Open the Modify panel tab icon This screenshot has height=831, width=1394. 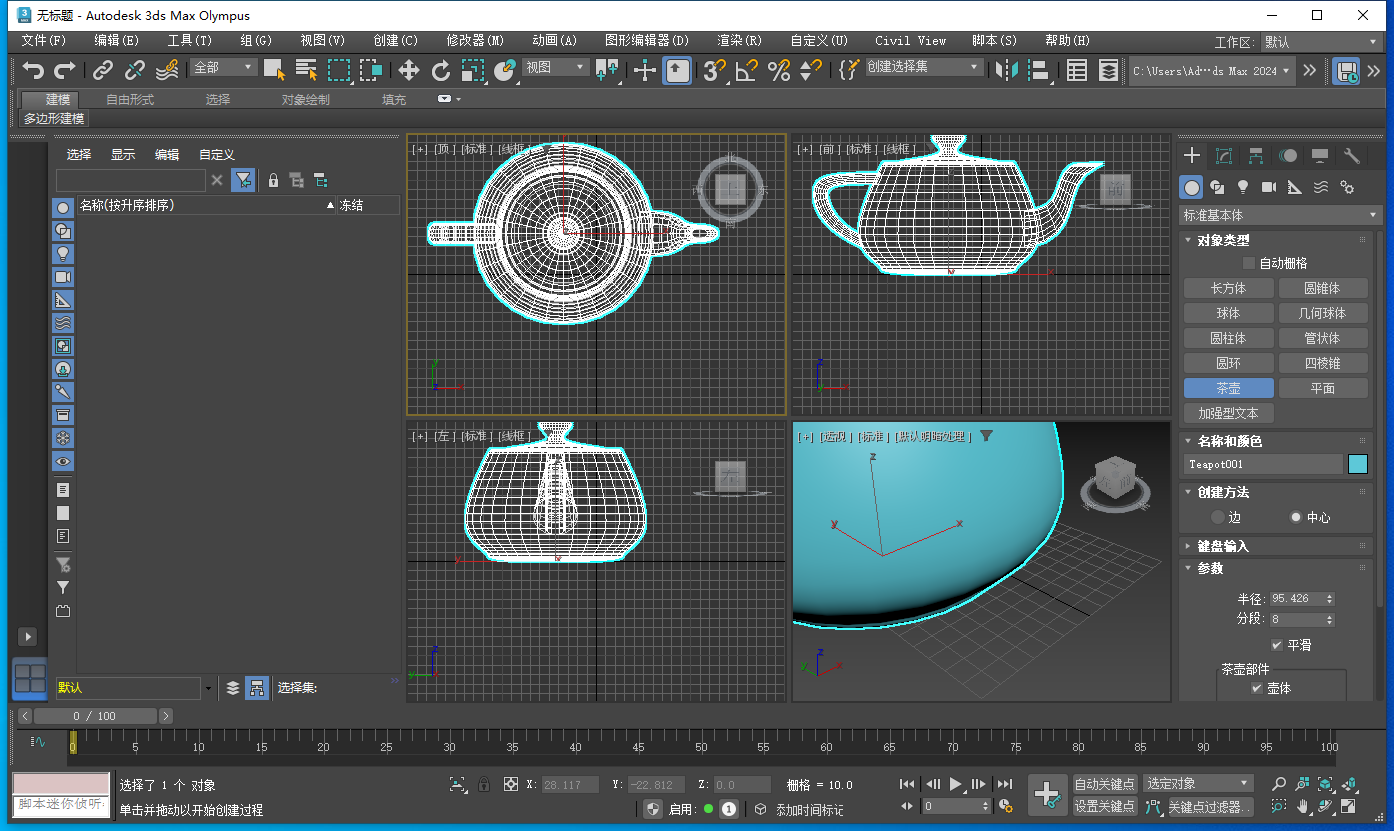click(x=1223, y=156)
